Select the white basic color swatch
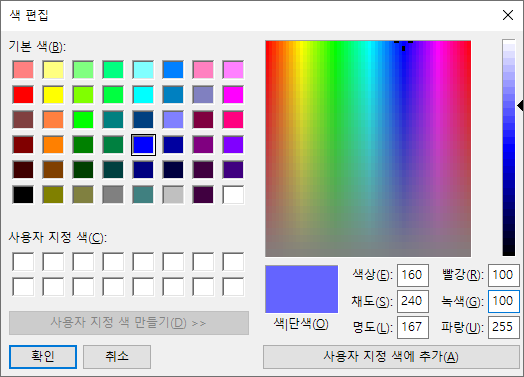 (x=233, y=195)
